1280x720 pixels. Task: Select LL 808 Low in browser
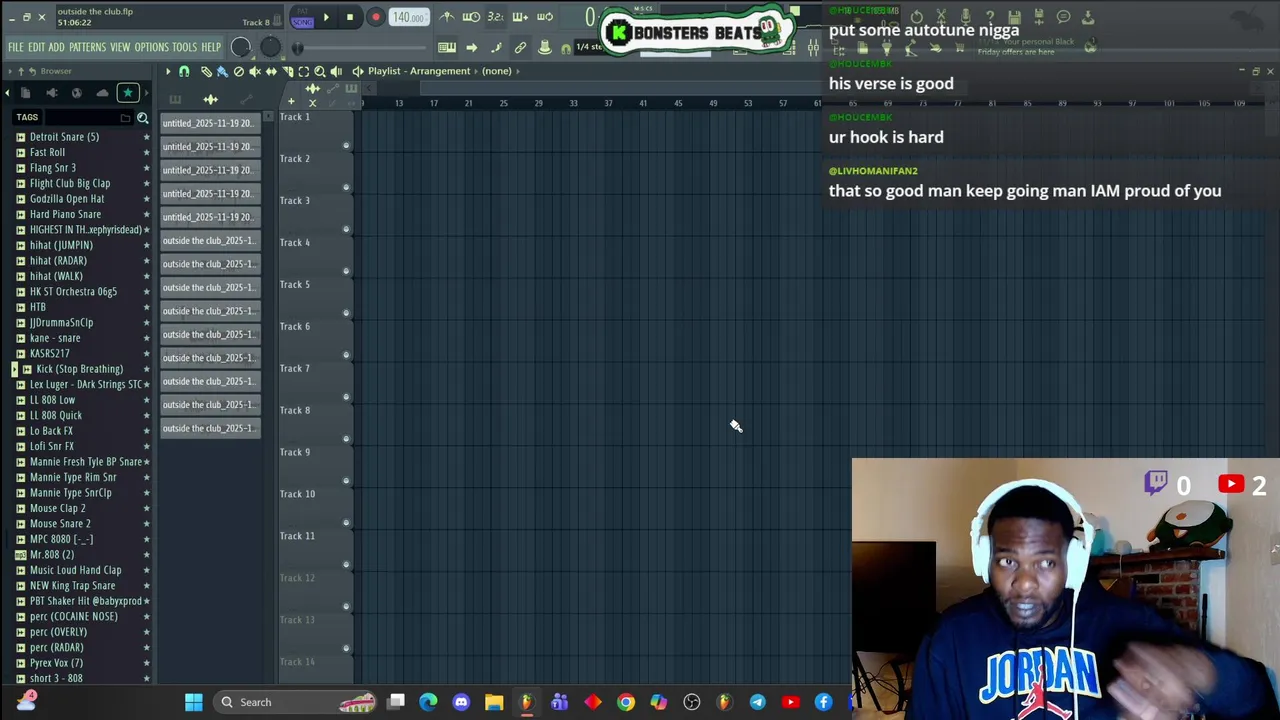pyautogui.click(x=52, y=400)
